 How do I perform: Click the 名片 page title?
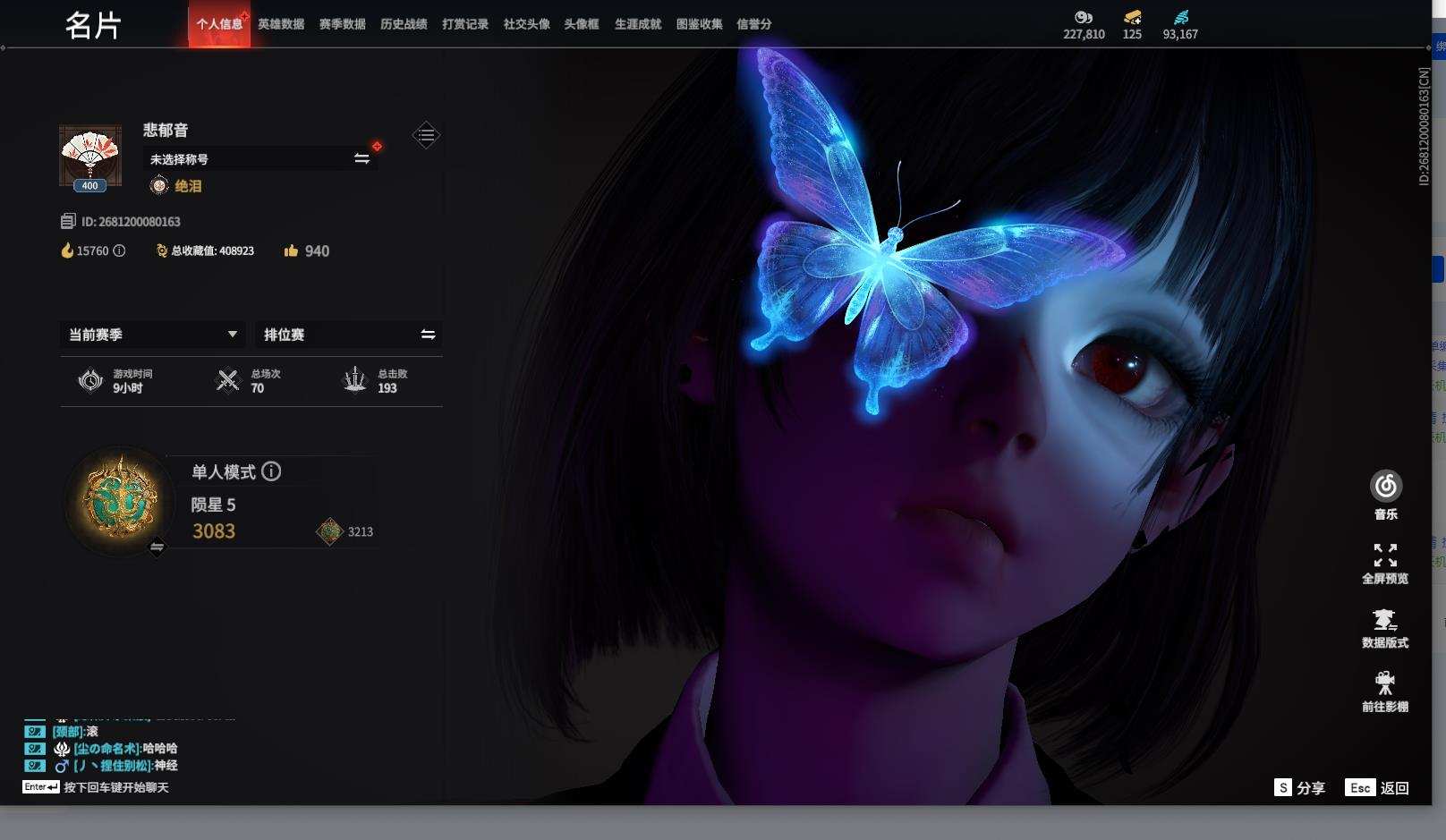pos(92,25)
